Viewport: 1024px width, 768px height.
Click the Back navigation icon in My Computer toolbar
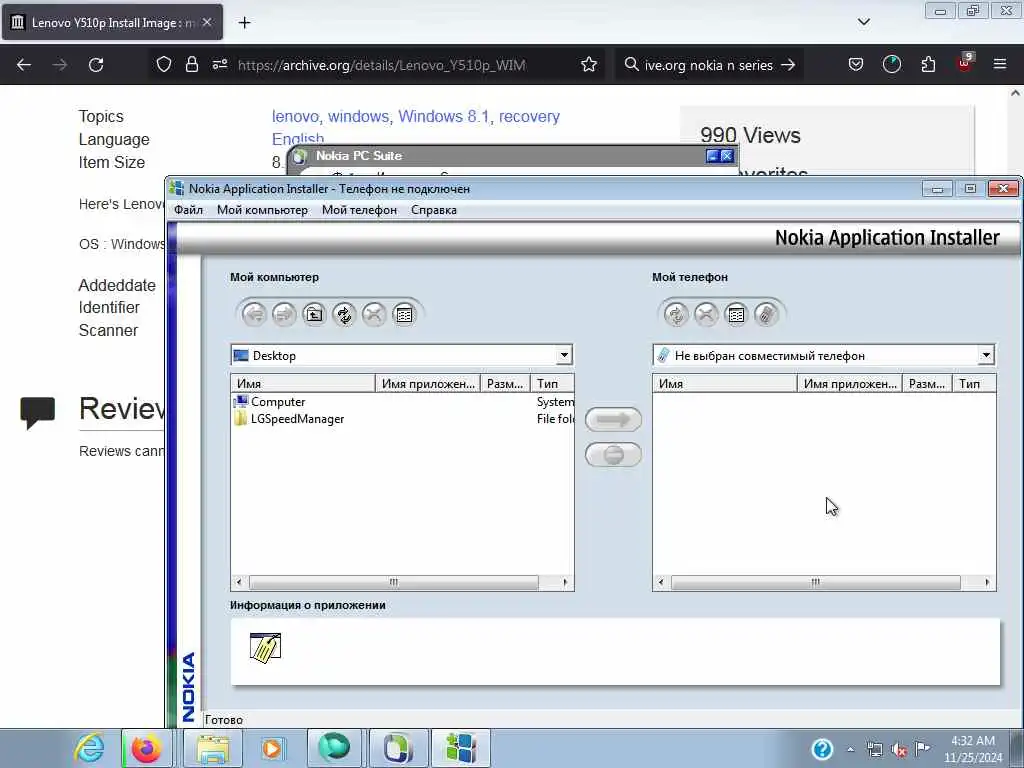tap(254, 315)
